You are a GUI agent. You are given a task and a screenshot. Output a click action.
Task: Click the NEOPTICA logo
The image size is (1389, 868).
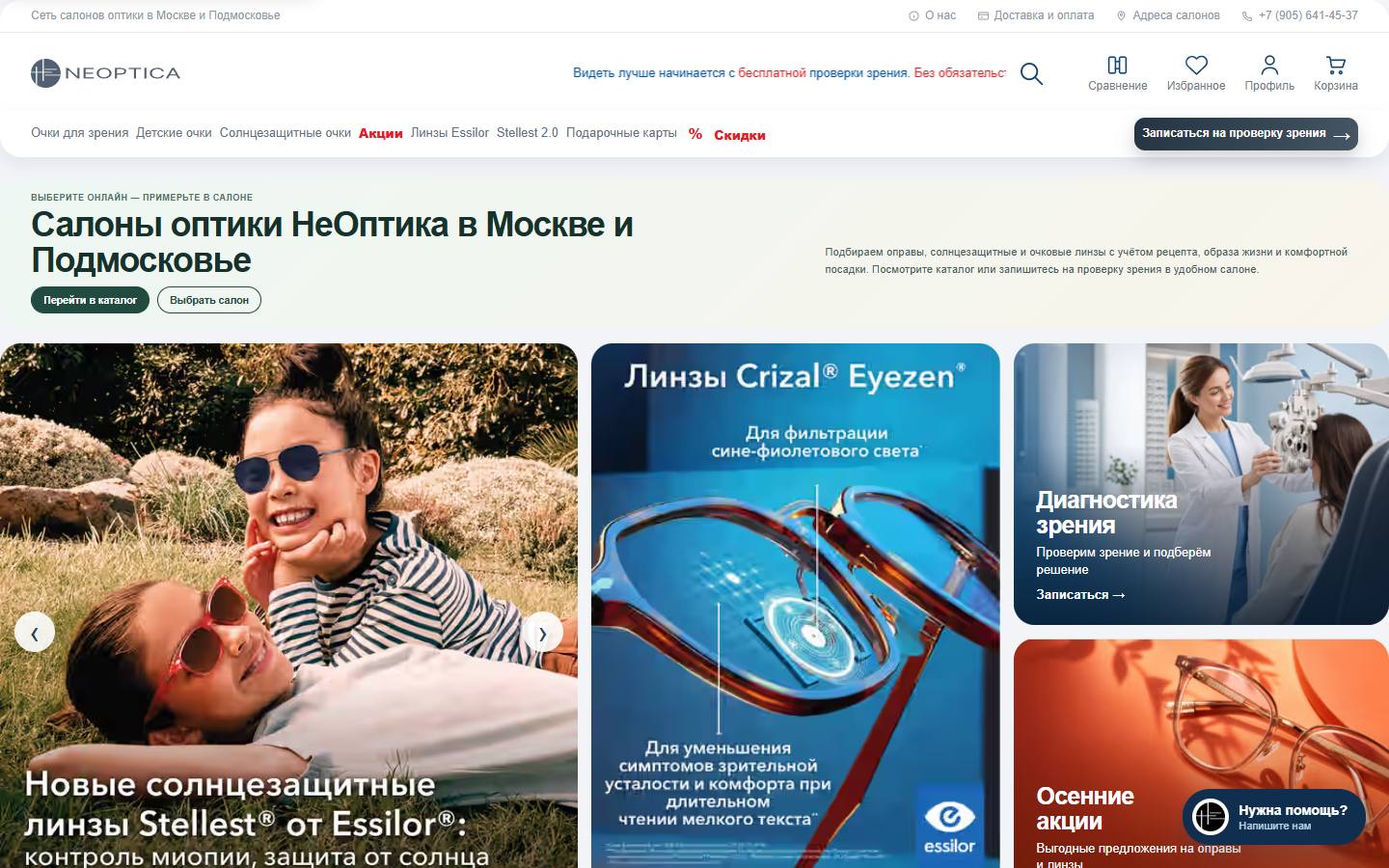point(105,73)
